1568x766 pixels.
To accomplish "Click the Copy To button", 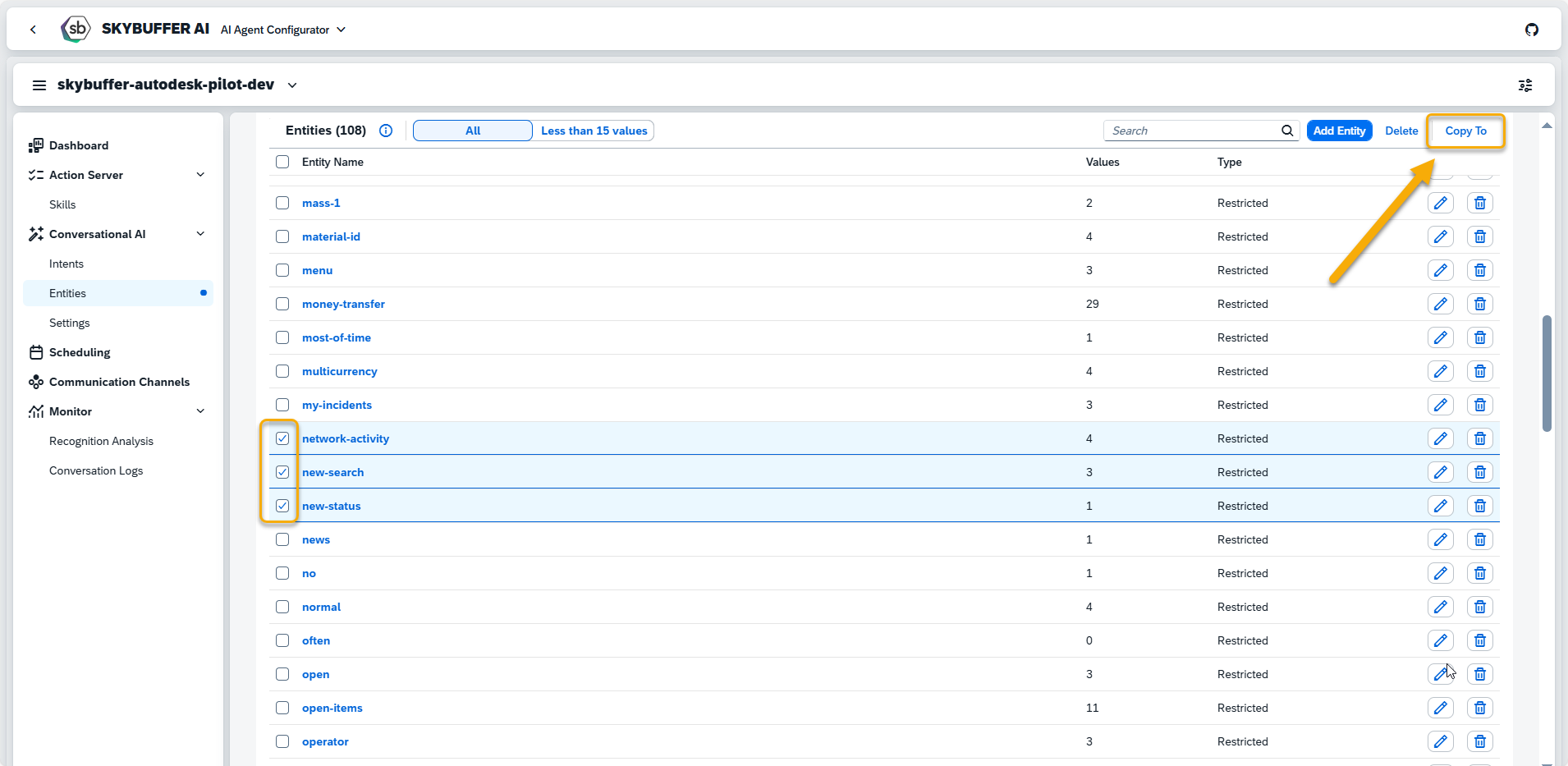I will pos(1465,131).
